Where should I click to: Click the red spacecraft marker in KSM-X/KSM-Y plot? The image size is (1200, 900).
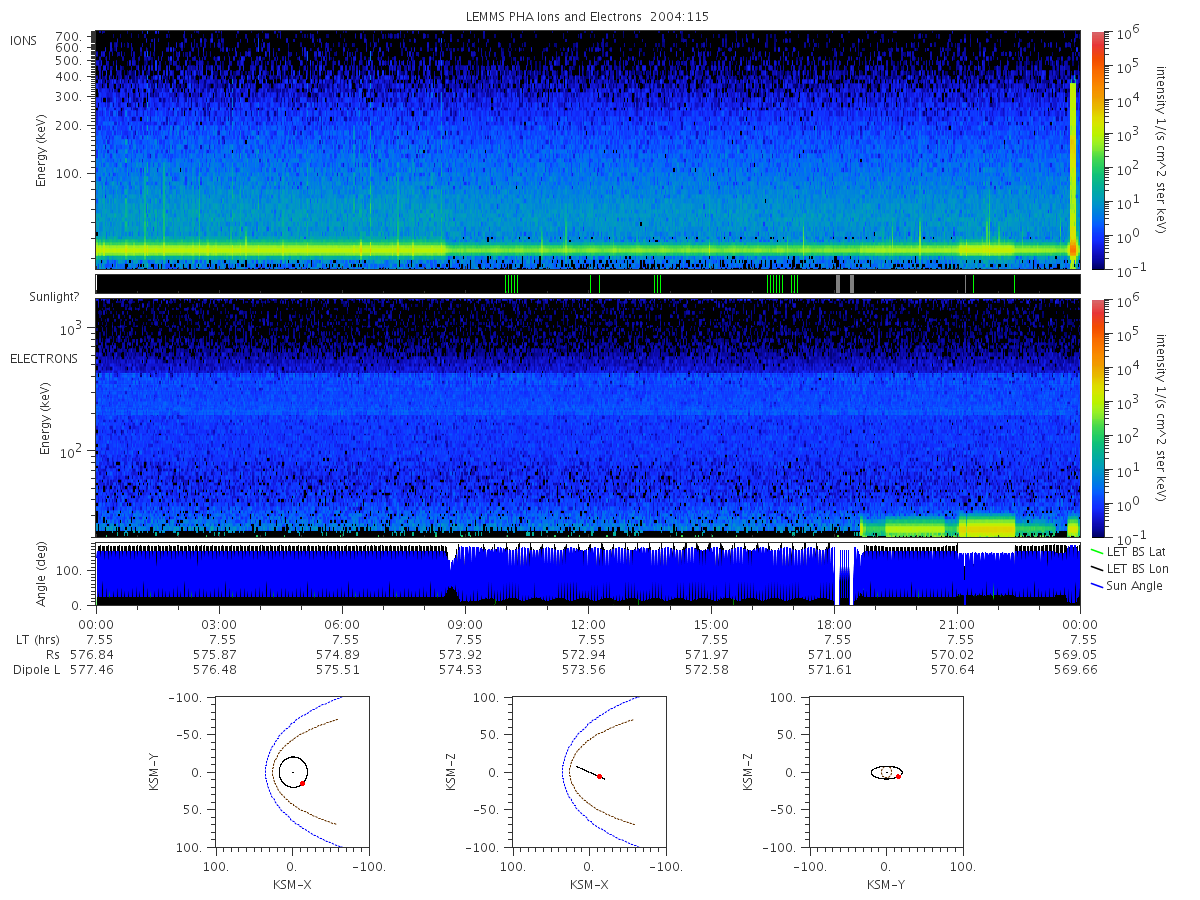tap(301, 783)
